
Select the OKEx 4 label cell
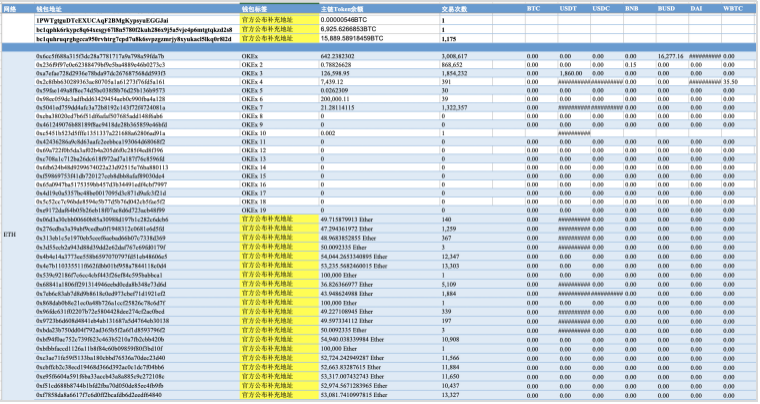(x=253, y=82)
